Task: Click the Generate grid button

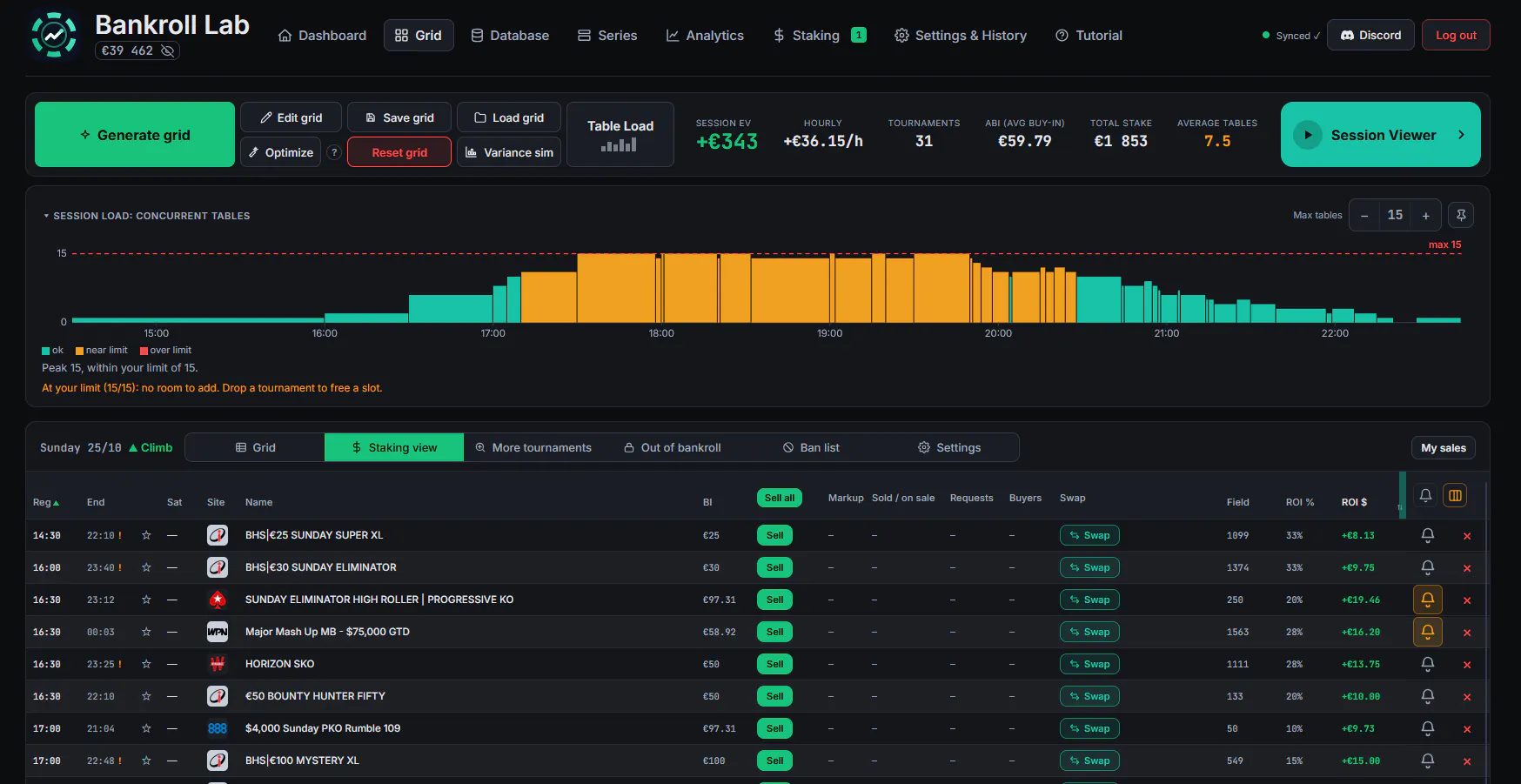Action: point(135,135)
